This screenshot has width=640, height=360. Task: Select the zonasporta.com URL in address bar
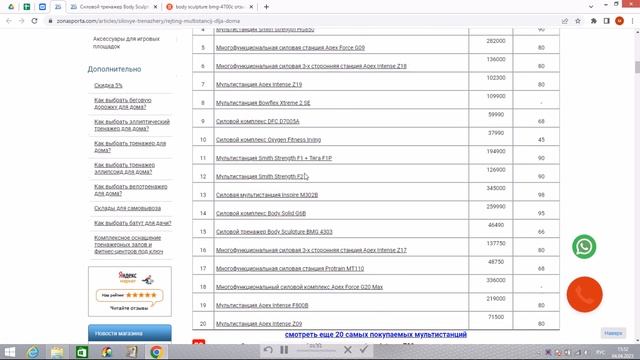(x=148, y=21)
